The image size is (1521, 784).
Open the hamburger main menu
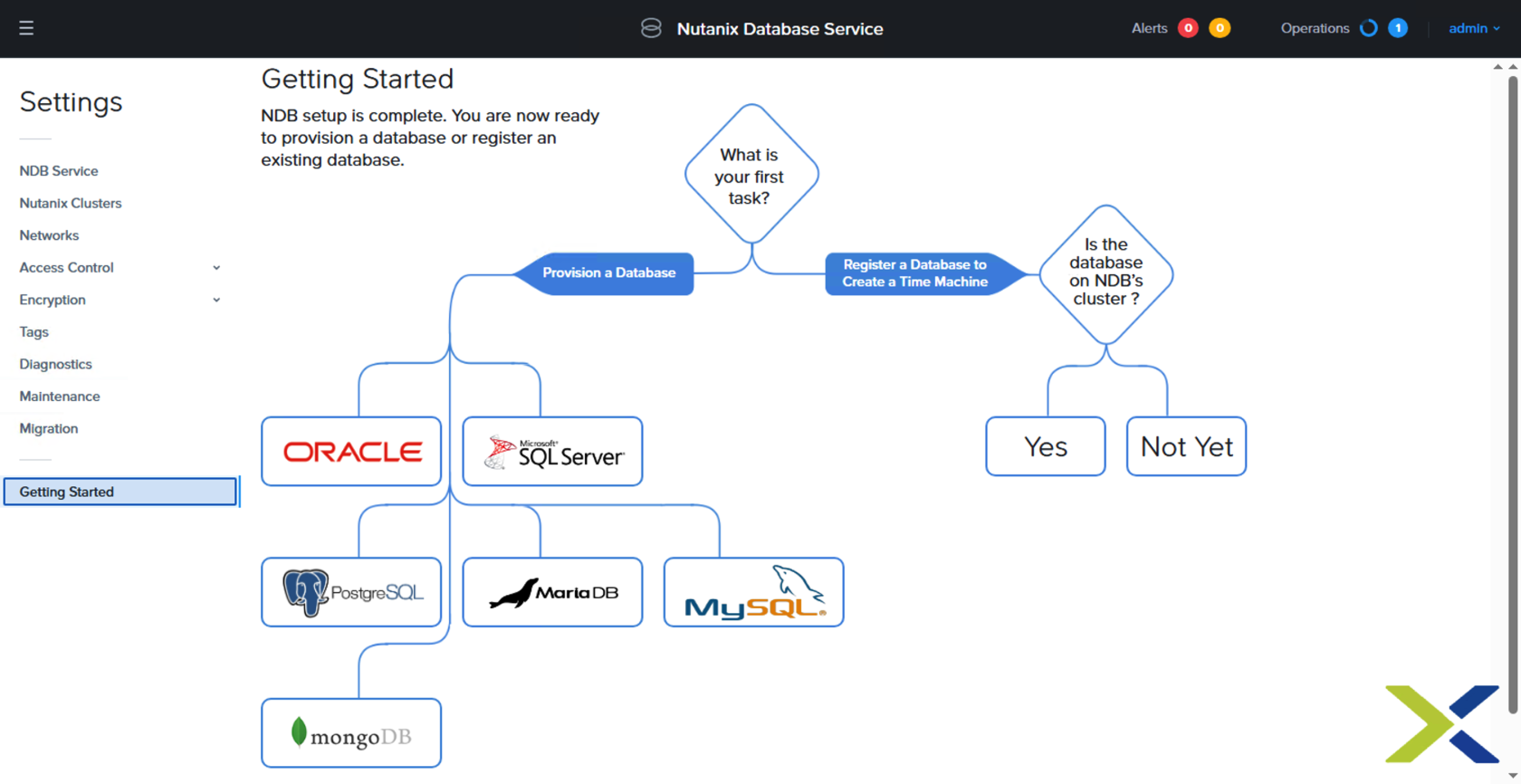[26, 28]
